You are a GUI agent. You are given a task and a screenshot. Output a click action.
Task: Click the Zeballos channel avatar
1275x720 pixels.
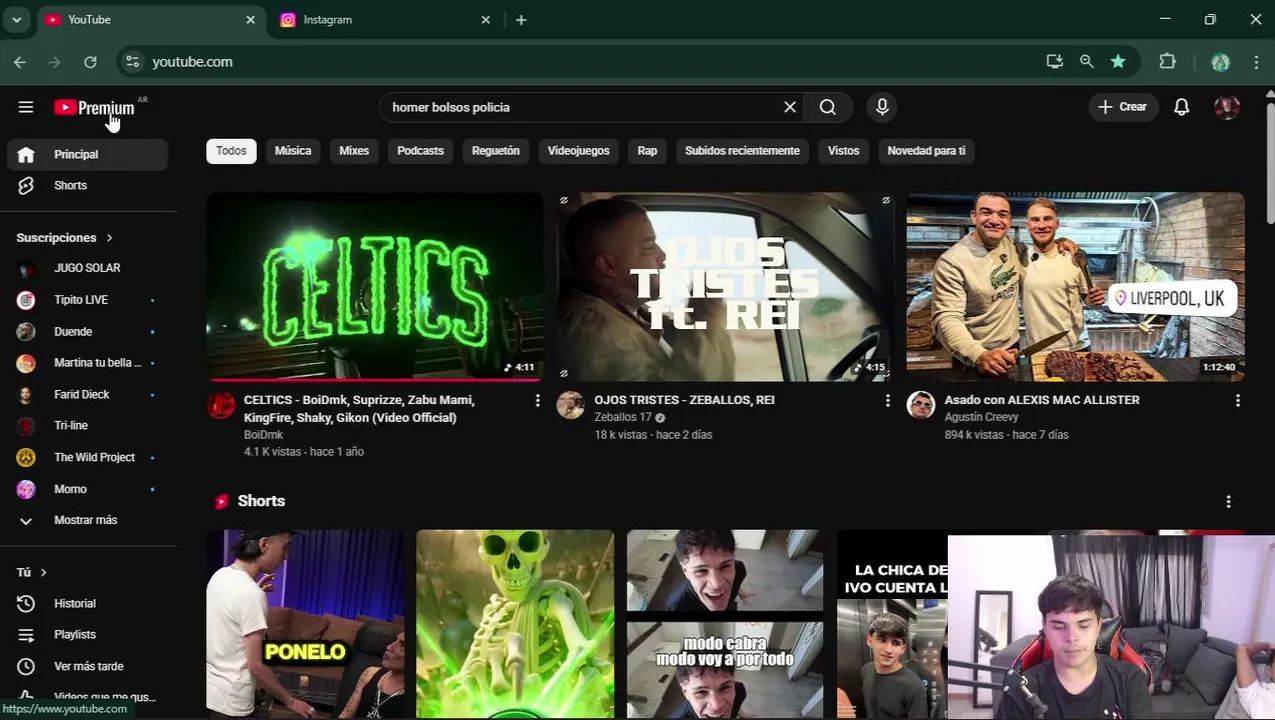tap(571, 405)
